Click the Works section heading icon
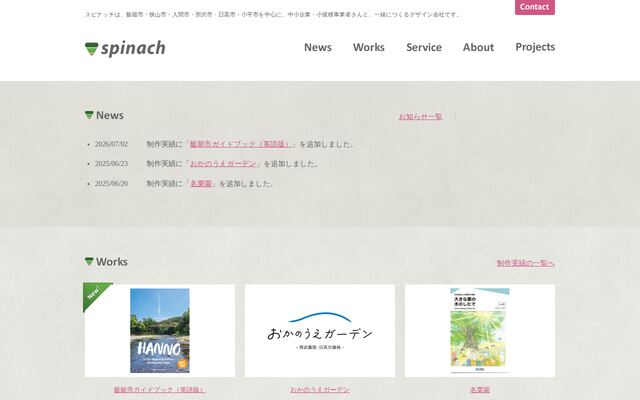 [89, 261]
